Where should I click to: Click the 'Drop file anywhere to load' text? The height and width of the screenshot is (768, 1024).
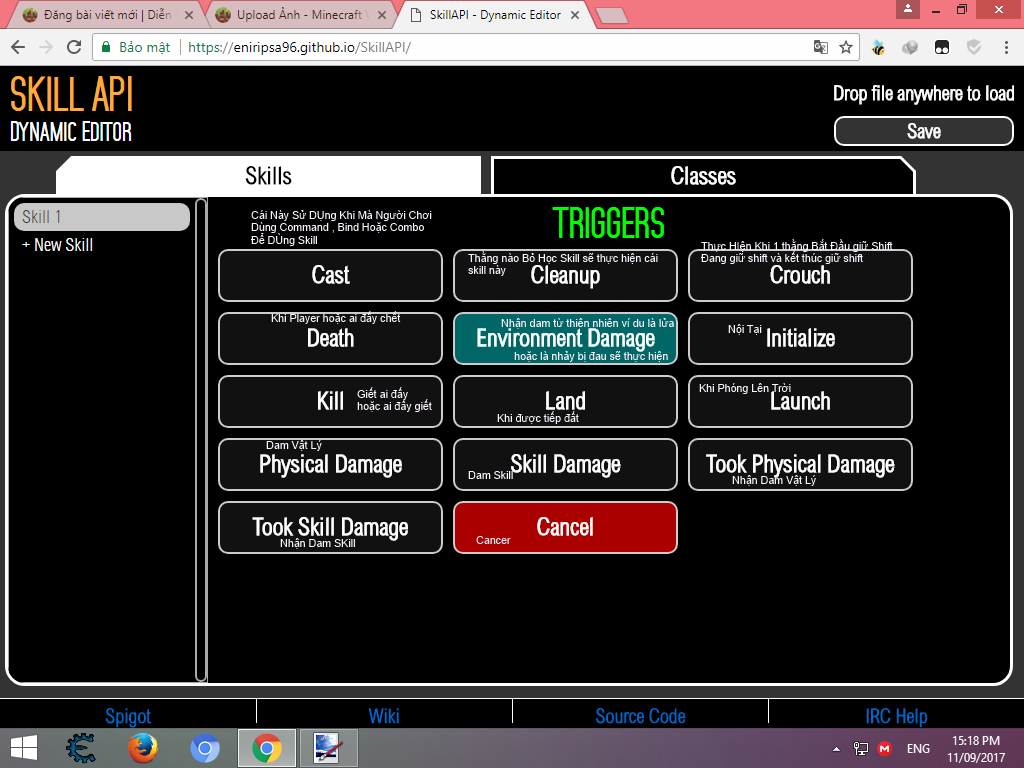pos(923,93)
